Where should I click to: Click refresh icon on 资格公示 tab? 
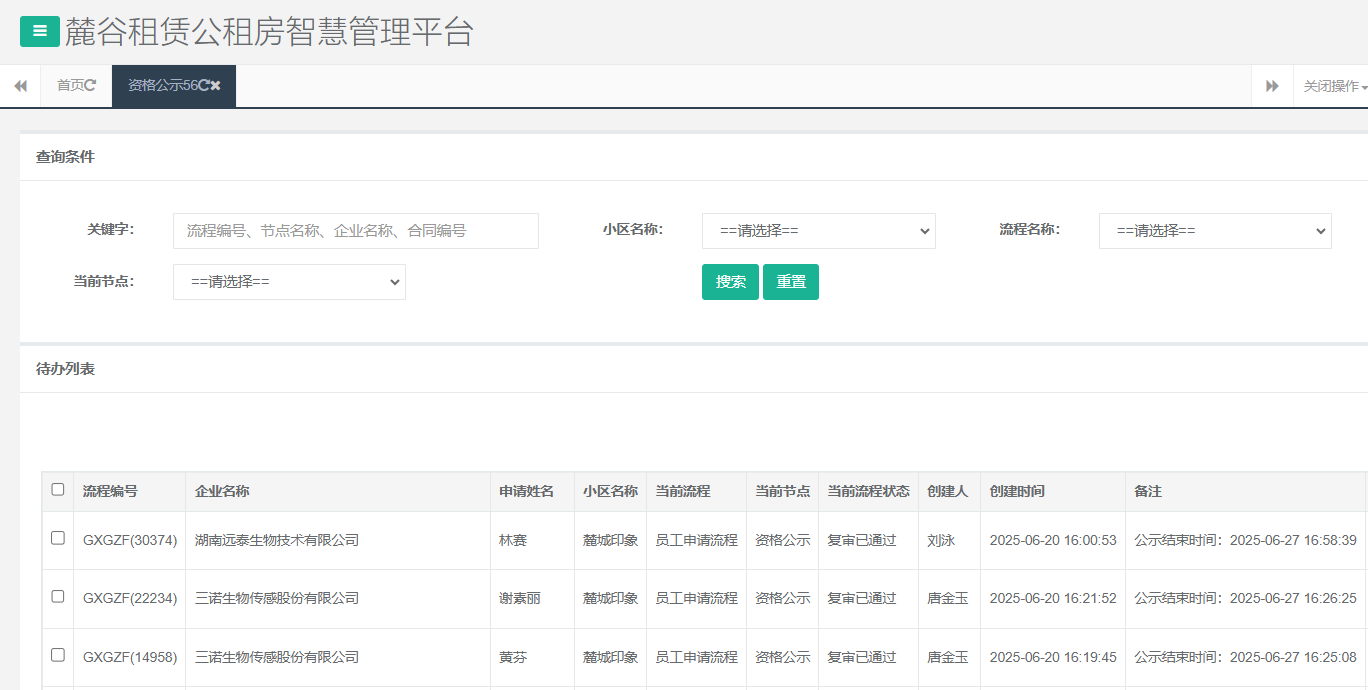coord(203,86)
